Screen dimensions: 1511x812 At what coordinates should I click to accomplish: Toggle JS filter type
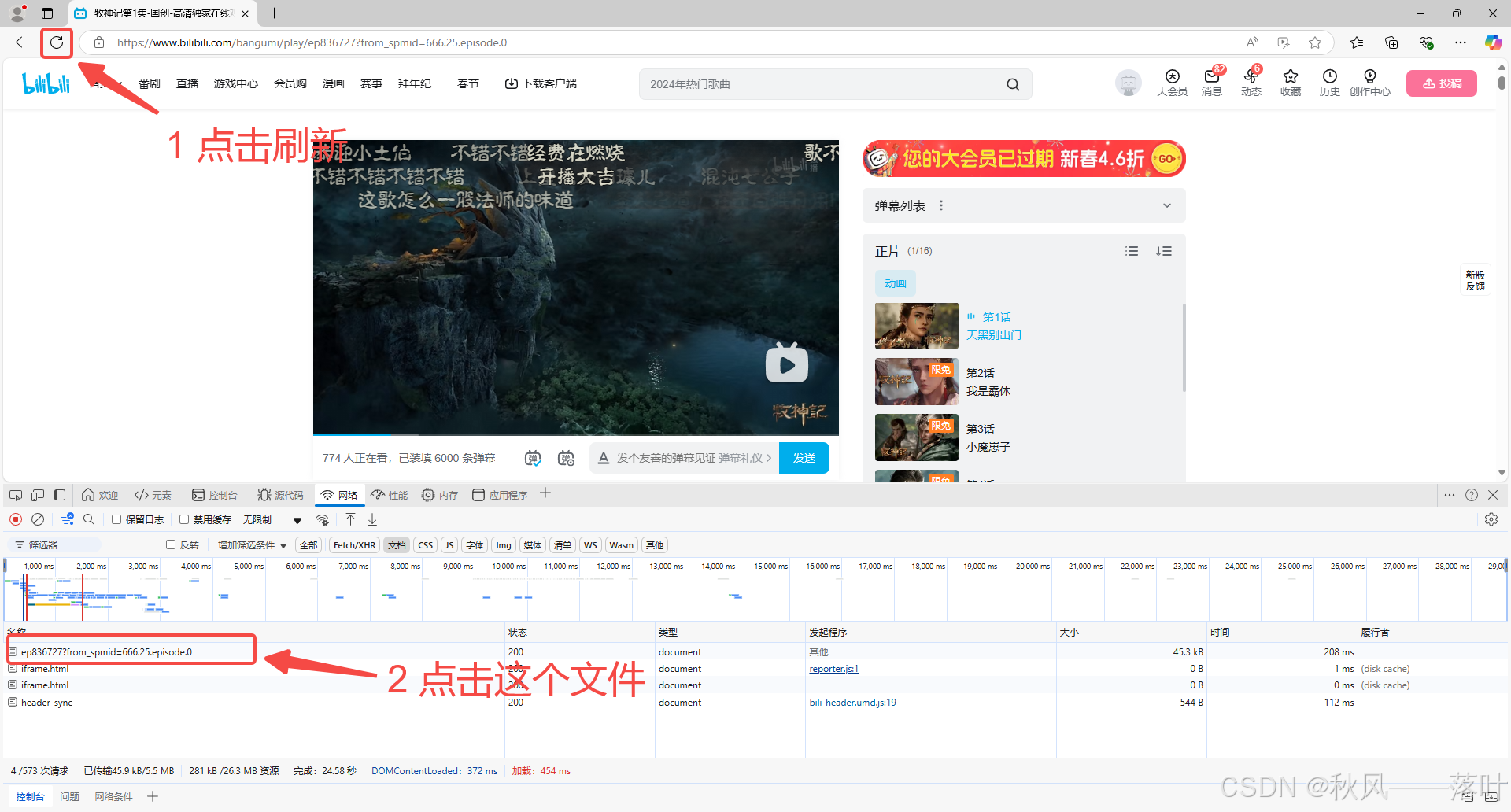tap(449, 545)
